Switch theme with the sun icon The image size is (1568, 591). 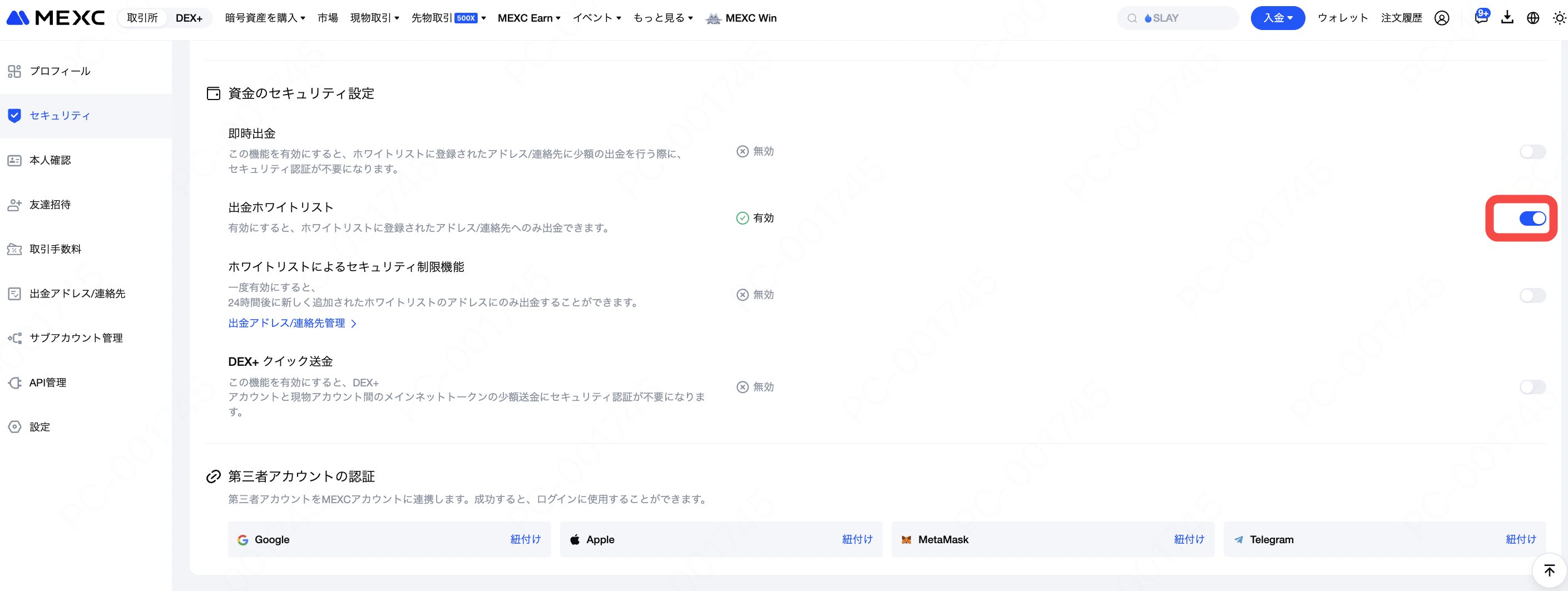click(1558, 18)
